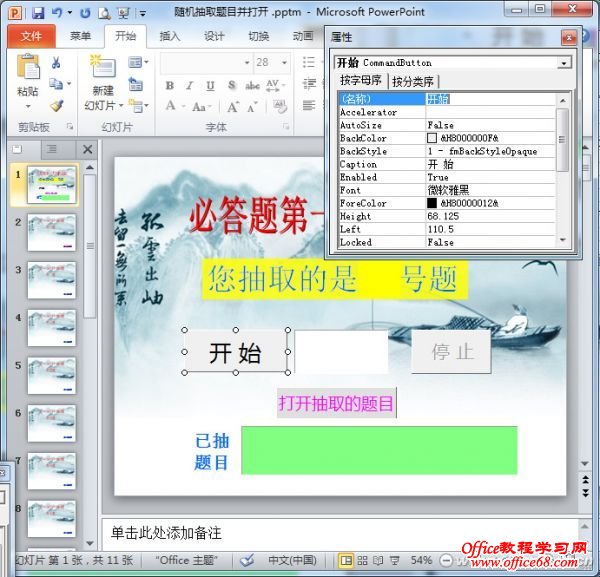Open the font size 28 dropdown
Viewport: 600px width, 577px height.
[284, 63]
